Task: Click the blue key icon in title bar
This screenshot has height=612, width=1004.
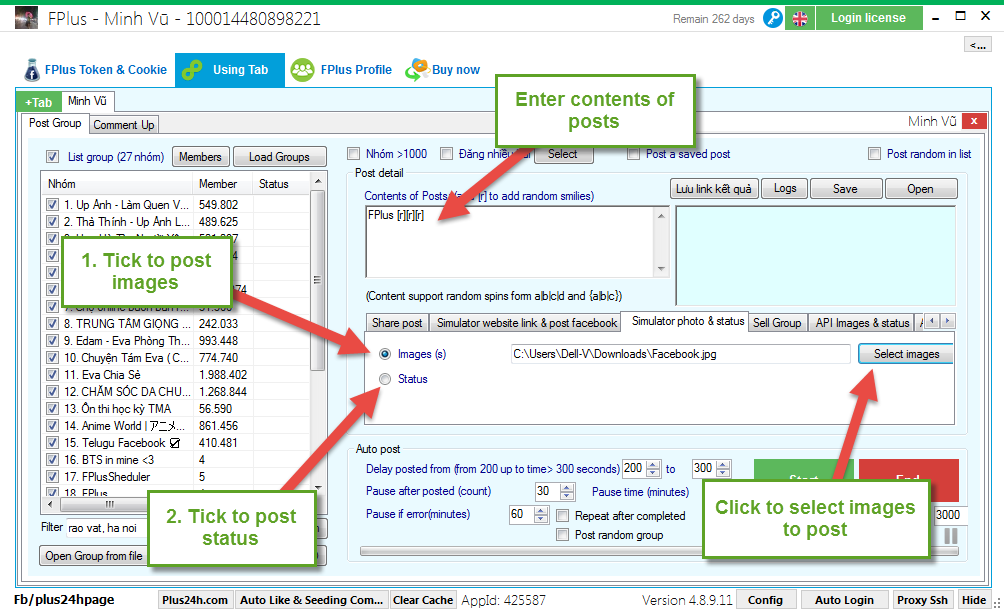Action: 773,19
